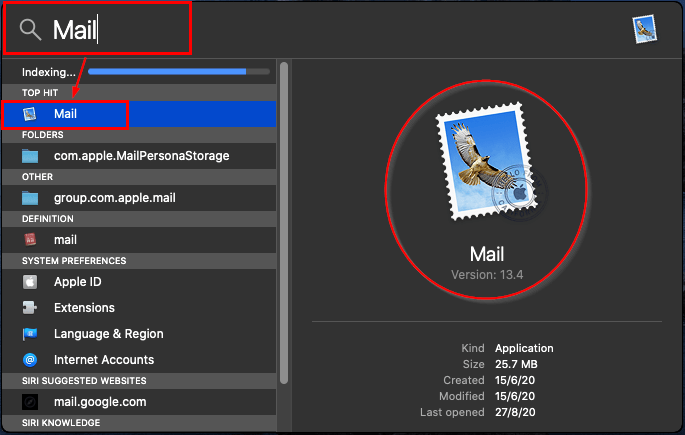Click the Application kind value

click(524, 348)
